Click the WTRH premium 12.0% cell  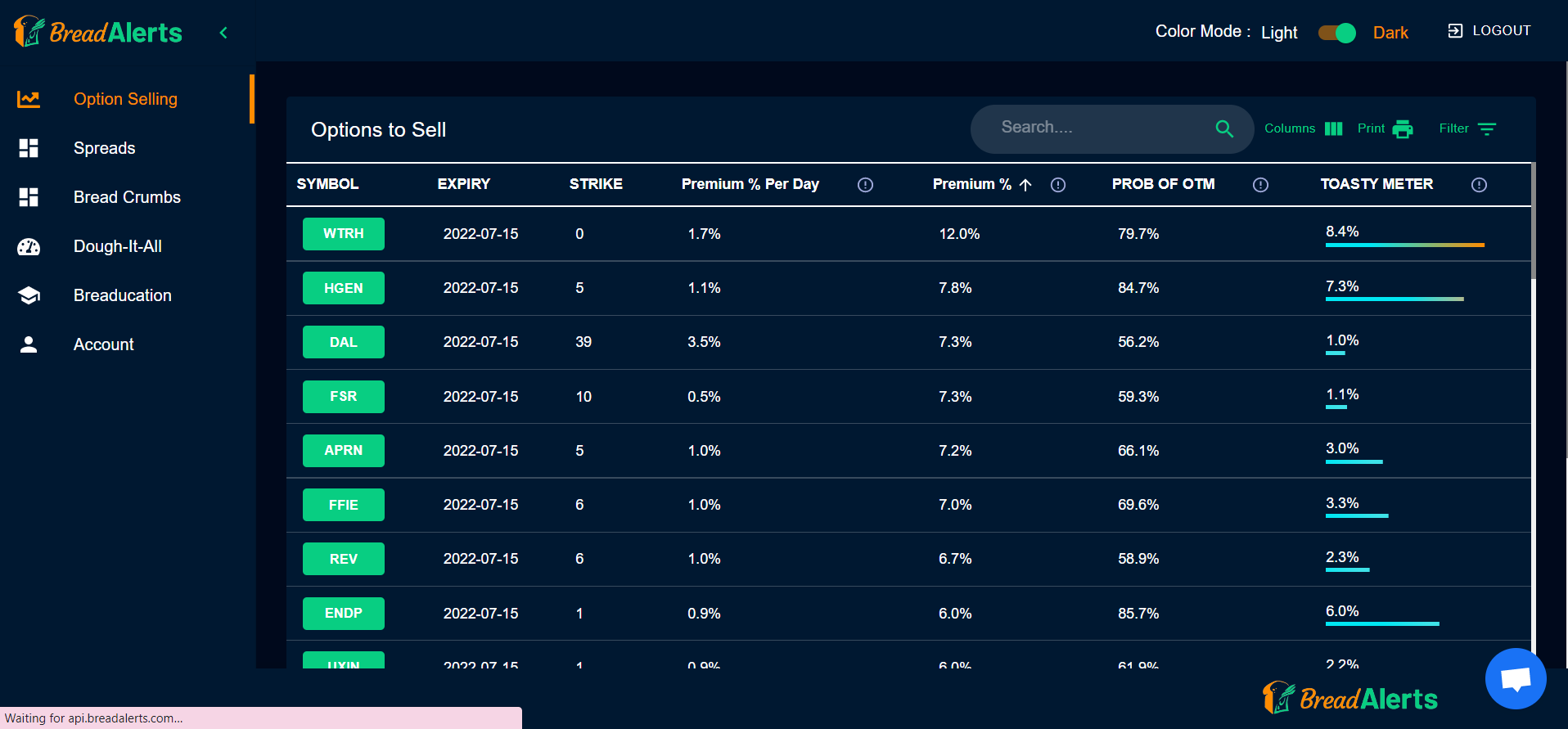(959, 234)
